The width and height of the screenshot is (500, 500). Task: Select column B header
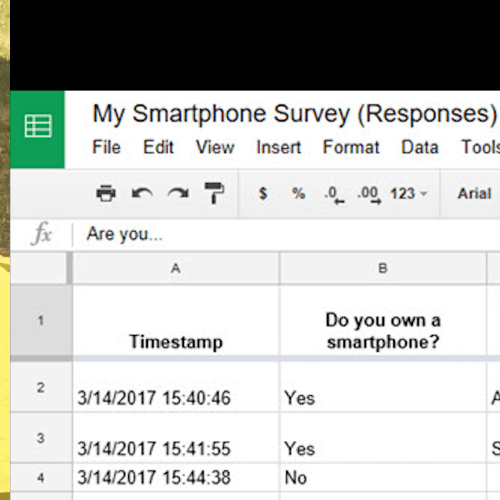(383, 268)
